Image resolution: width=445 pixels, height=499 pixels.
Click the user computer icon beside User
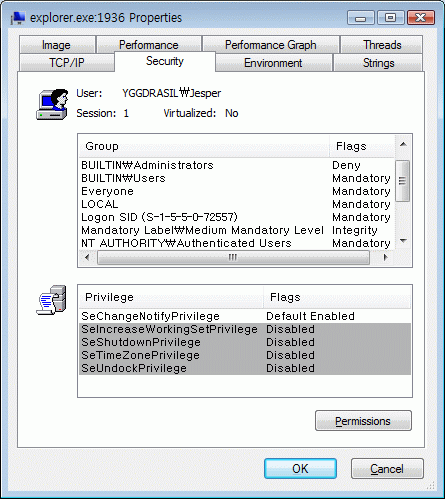pos(52,104)
